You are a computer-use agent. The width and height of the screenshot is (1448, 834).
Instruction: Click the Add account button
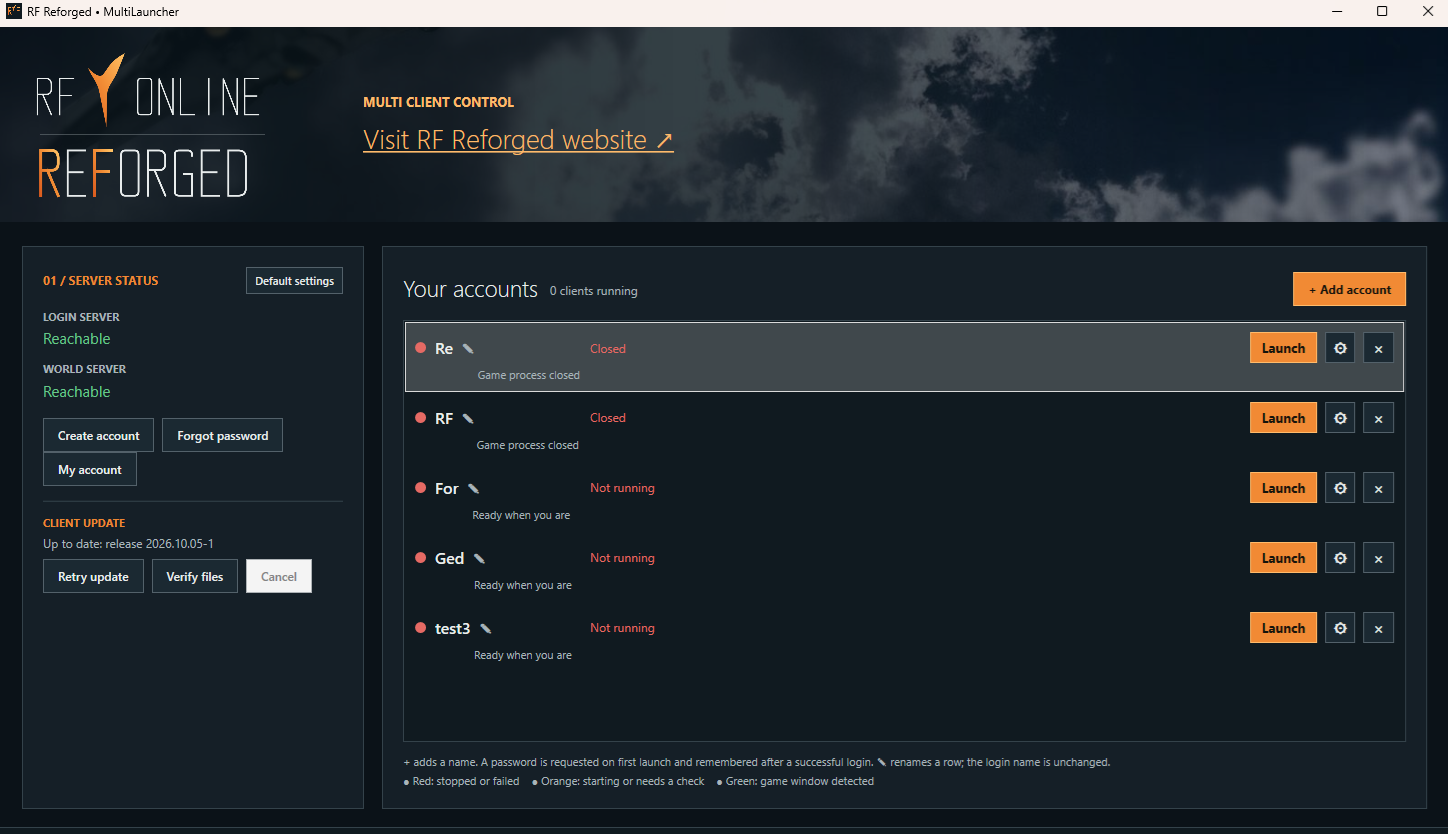coord(1349,289)
